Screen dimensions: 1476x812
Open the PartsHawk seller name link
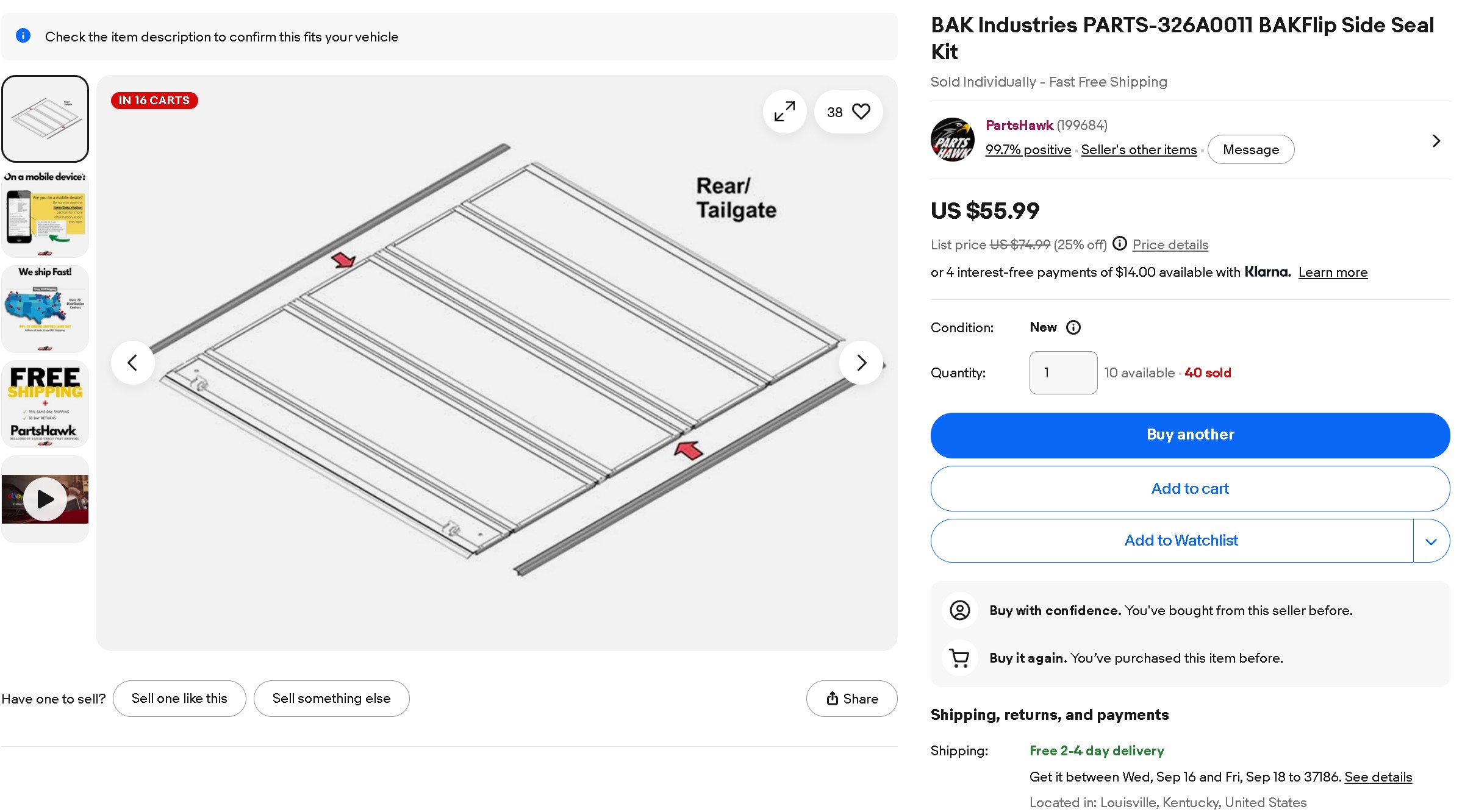click(x=1019, y=125)
